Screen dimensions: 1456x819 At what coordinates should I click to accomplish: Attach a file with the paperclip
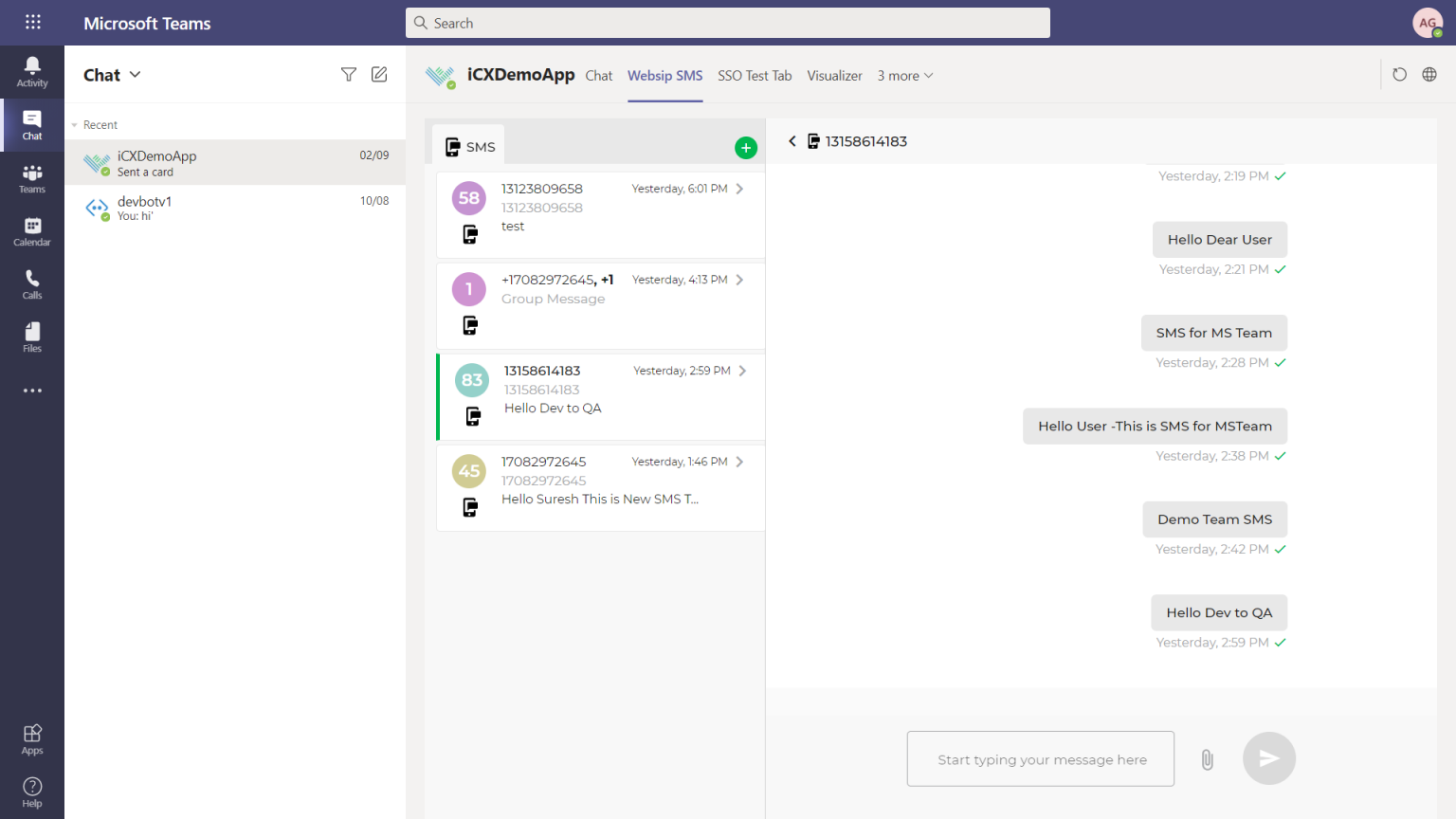tap(1207, 758)
